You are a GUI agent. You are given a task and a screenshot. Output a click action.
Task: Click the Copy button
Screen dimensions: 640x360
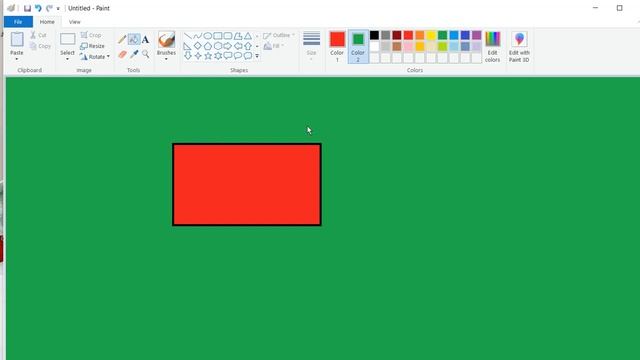[40, 46]
